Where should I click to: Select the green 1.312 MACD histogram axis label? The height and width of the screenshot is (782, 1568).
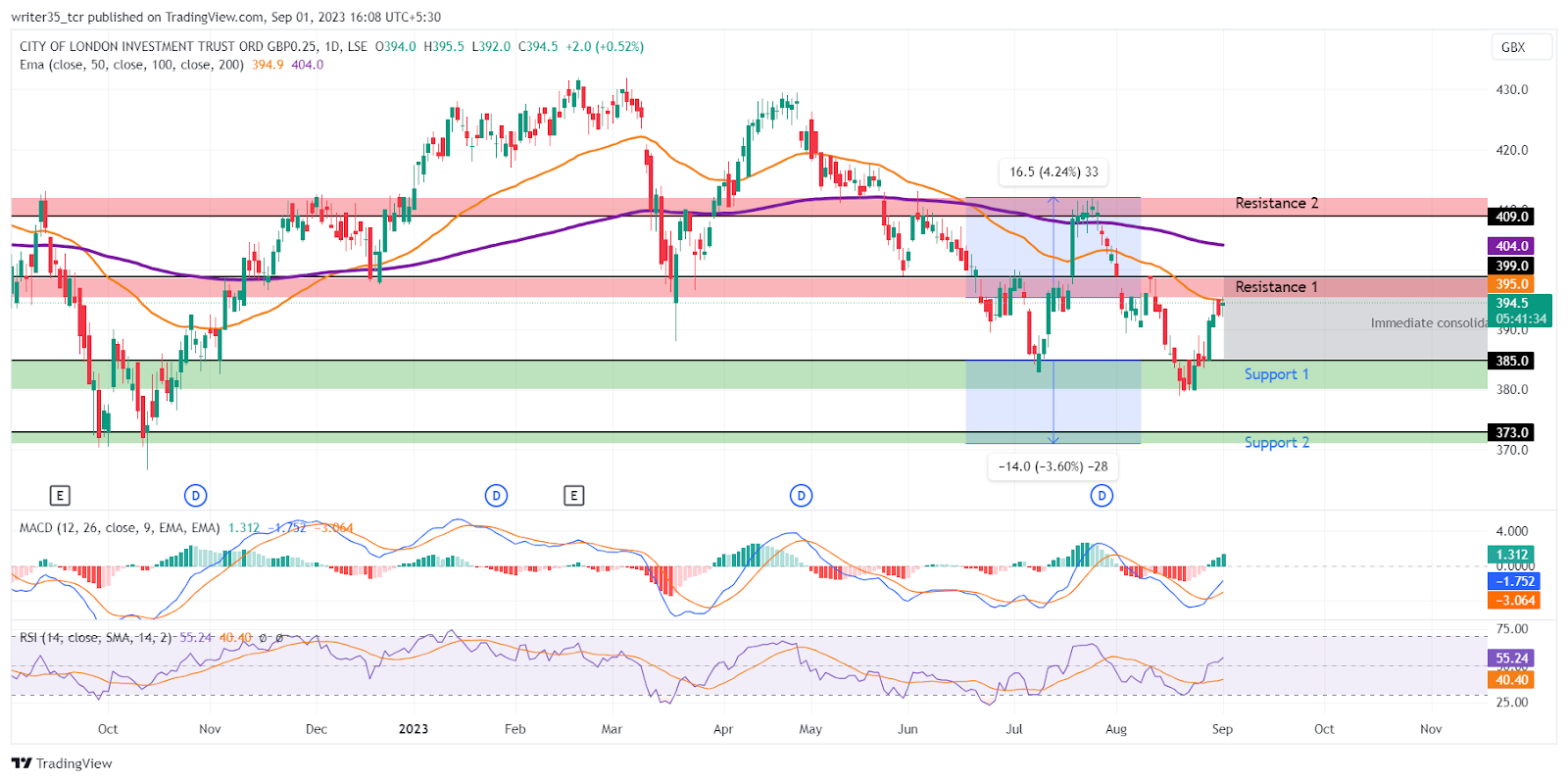click(1513, 555)
